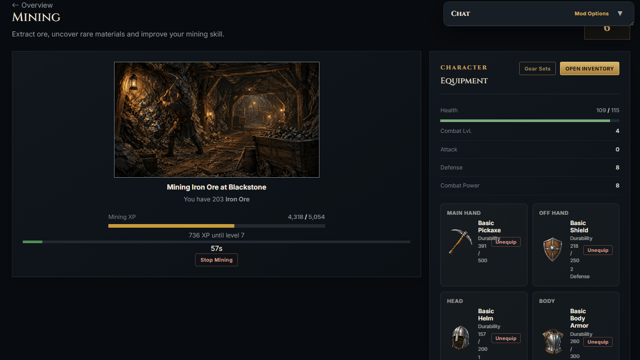Click 'You have 203 Iron Ore' text
Viewport: 640px width, 360px height.
click(216, 199)
